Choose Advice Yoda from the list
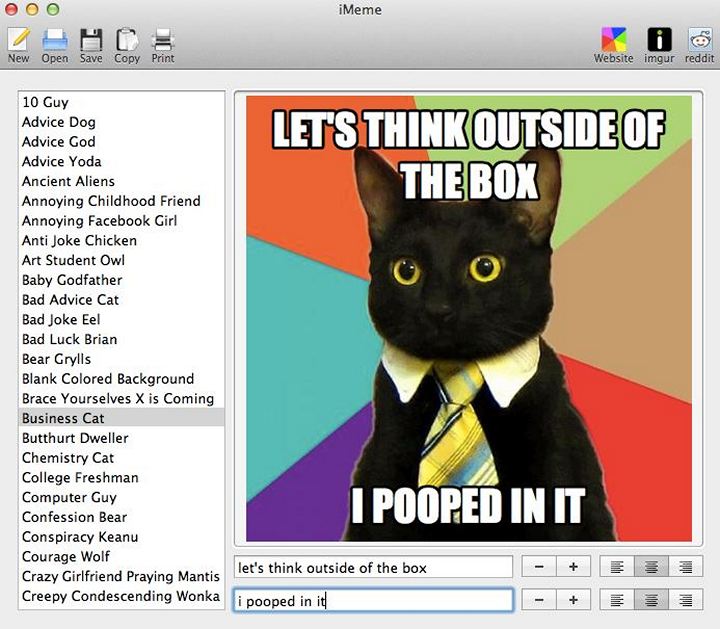This screenshot has width=720, height=629. coord(122,161)
